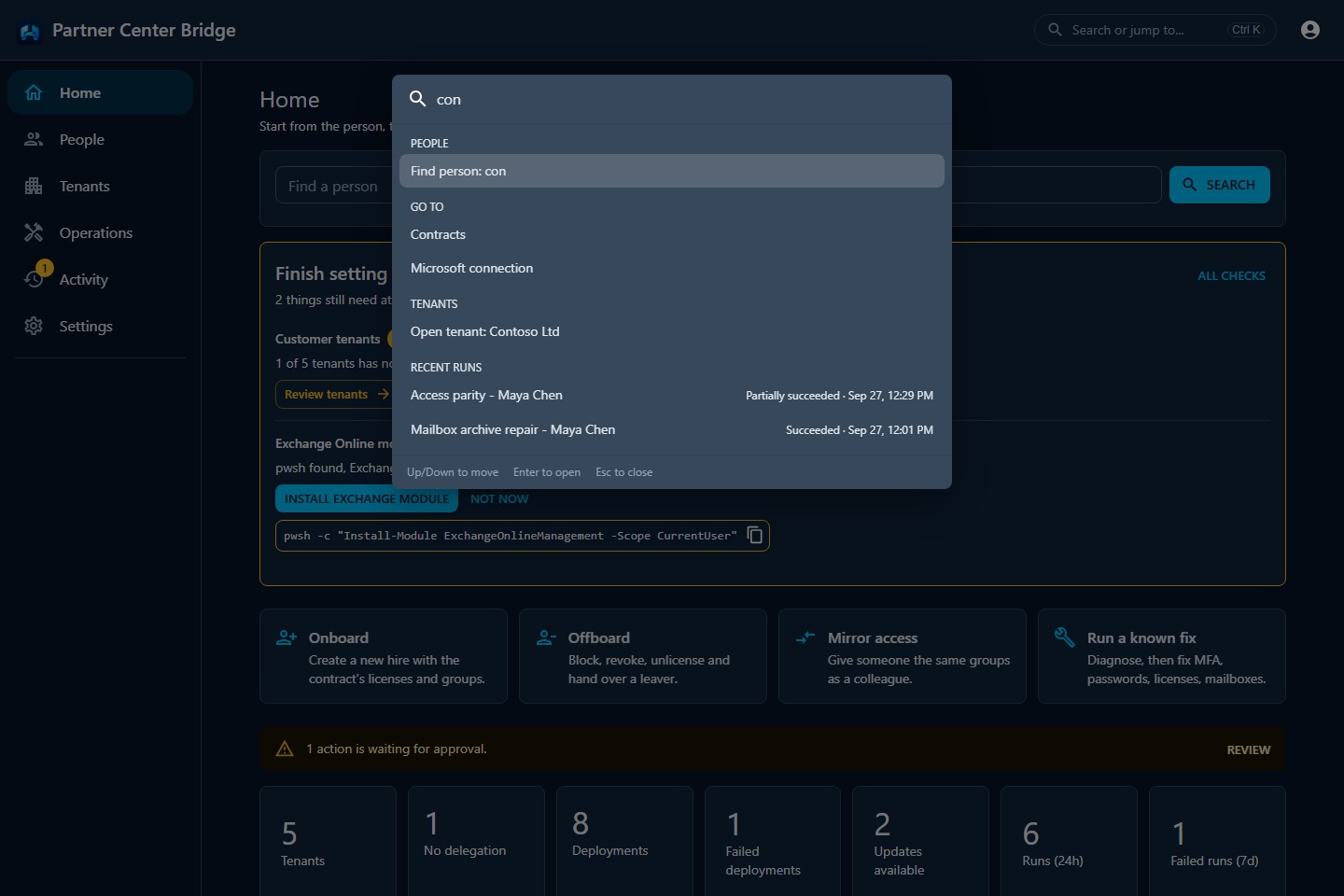Click the Partner Center Bridge logo icon
Screen dimensions: 1344x896
click(x=30, y=32)
